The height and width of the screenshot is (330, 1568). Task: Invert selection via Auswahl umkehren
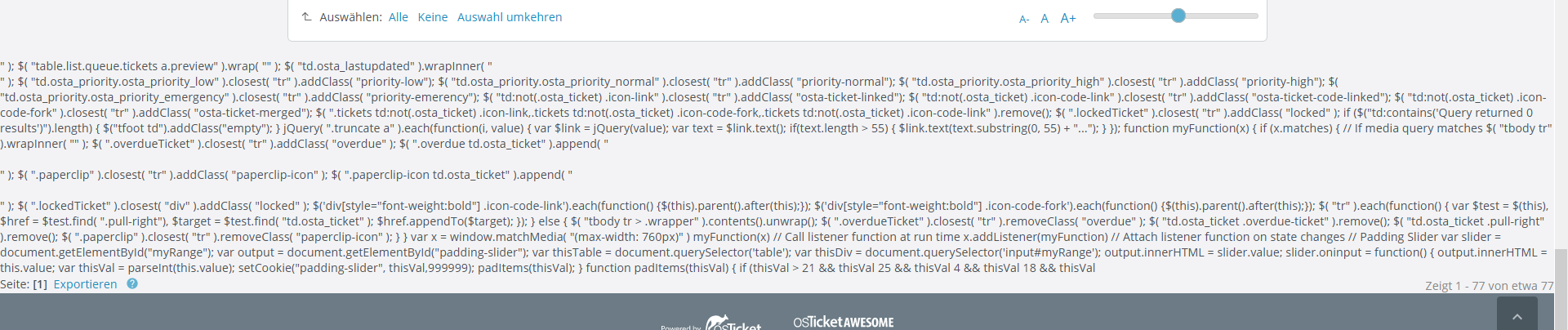pyautogui.click(x=509, y=17)
